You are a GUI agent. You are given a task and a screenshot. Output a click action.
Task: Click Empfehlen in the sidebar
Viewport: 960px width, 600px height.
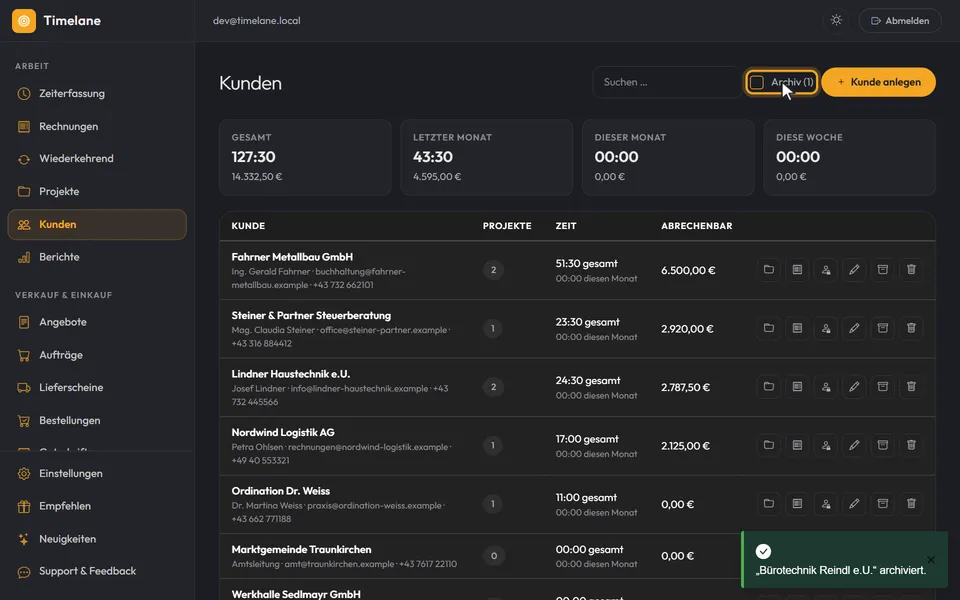tap(97, 506)
